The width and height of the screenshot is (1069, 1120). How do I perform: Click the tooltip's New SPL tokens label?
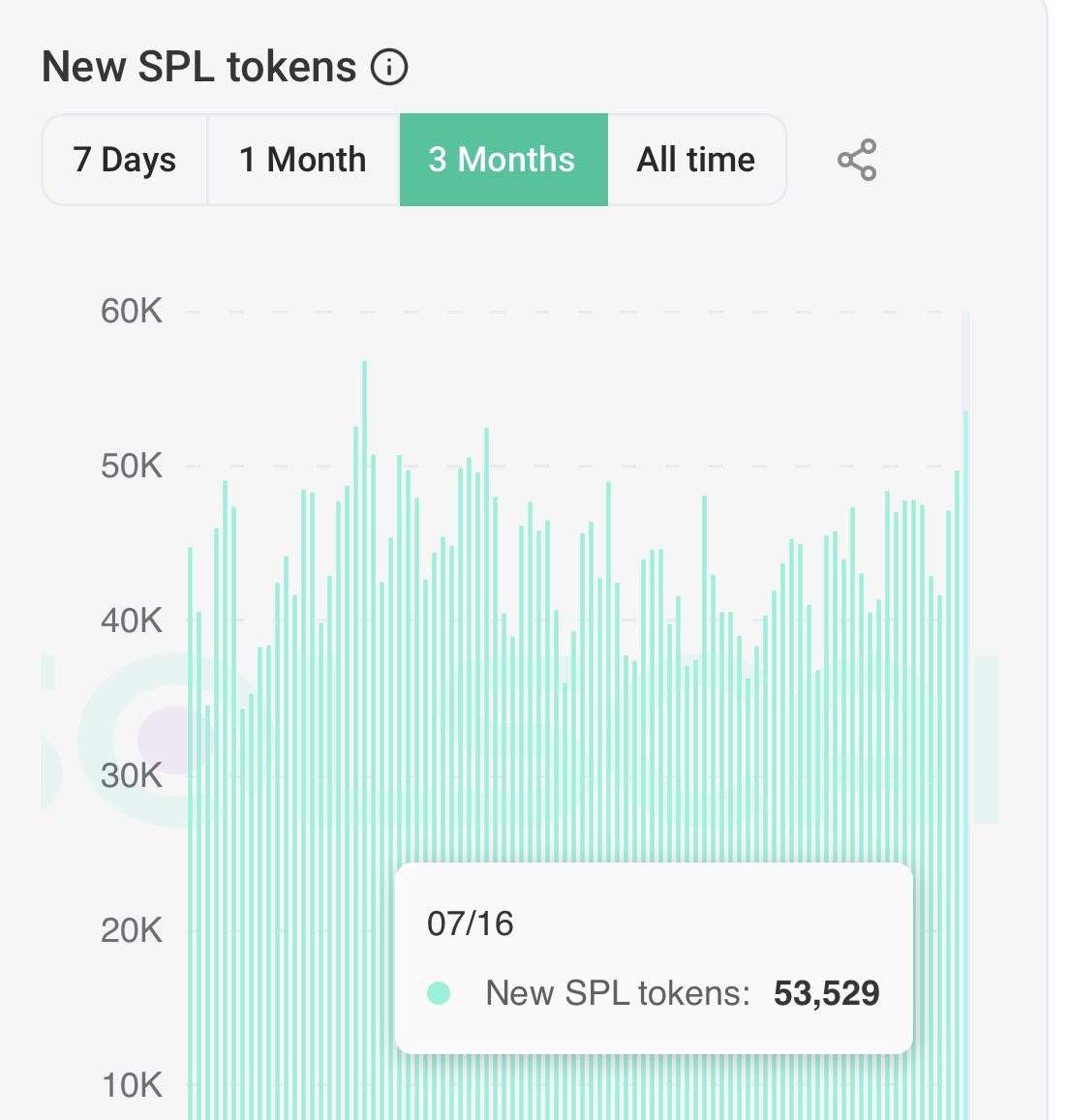(618, 993)
